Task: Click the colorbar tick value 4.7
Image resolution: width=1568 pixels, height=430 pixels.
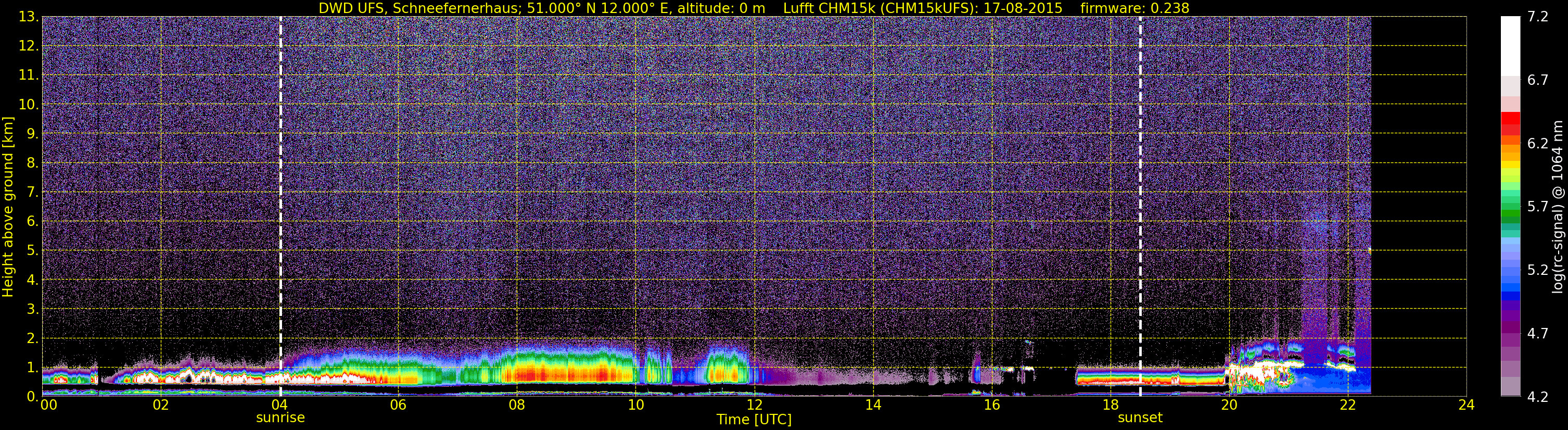Action: (1538, 333)
